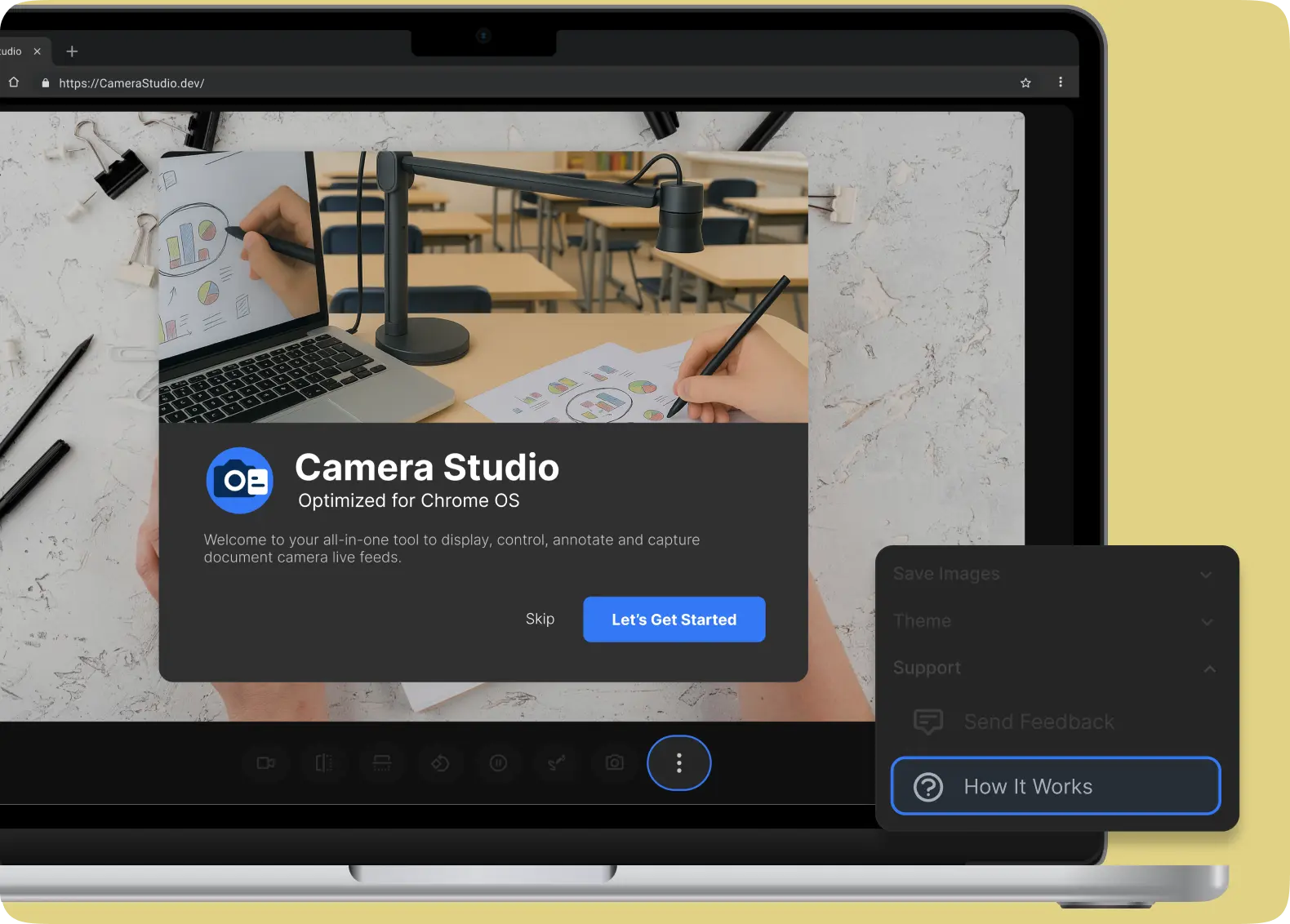This screenshot has height=924, width=1290.
Task: Expand the Save Images chevron
Action: 1206,575
